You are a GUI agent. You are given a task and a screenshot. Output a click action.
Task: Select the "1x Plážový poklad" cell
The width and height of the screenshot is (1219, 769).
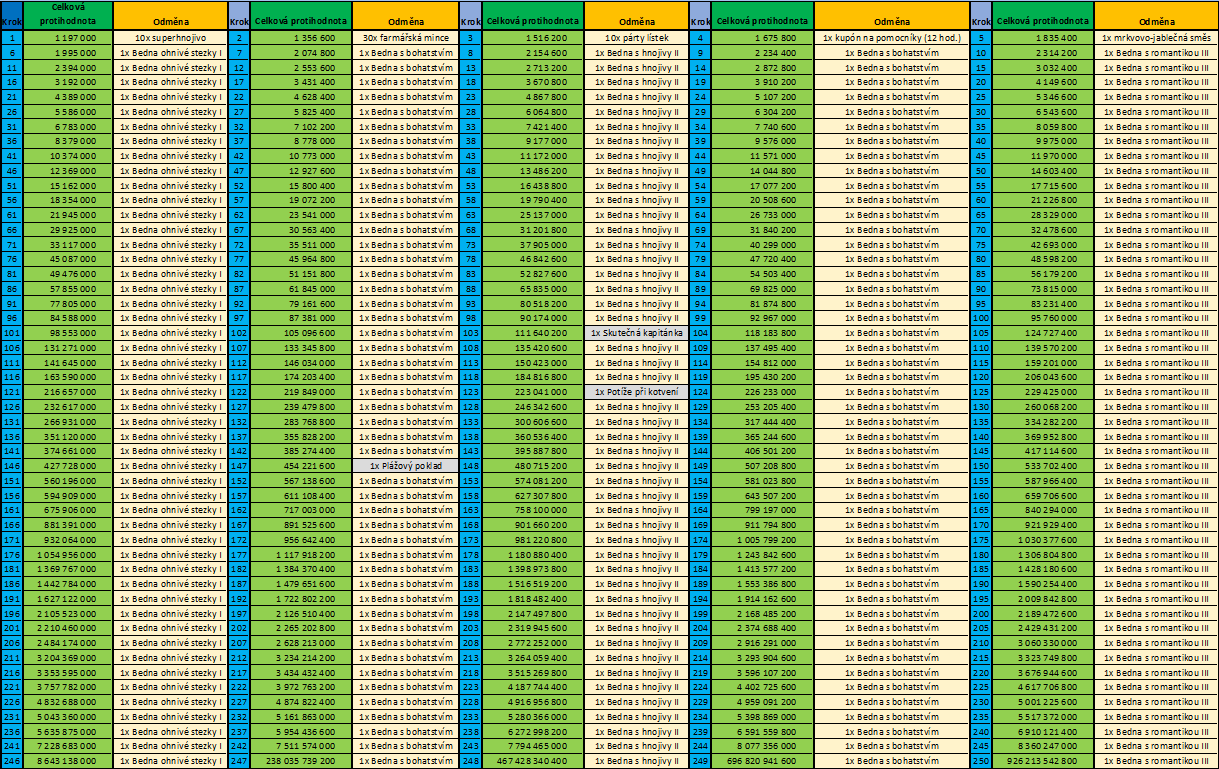(404, 466)
